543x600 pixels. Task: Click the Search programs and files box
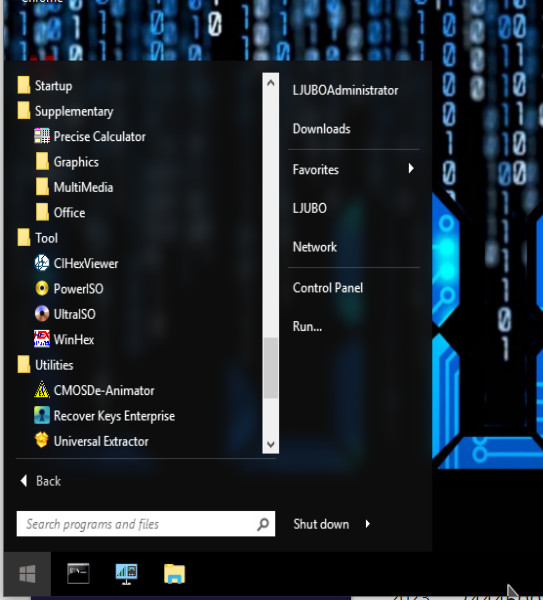pos(146,524)
